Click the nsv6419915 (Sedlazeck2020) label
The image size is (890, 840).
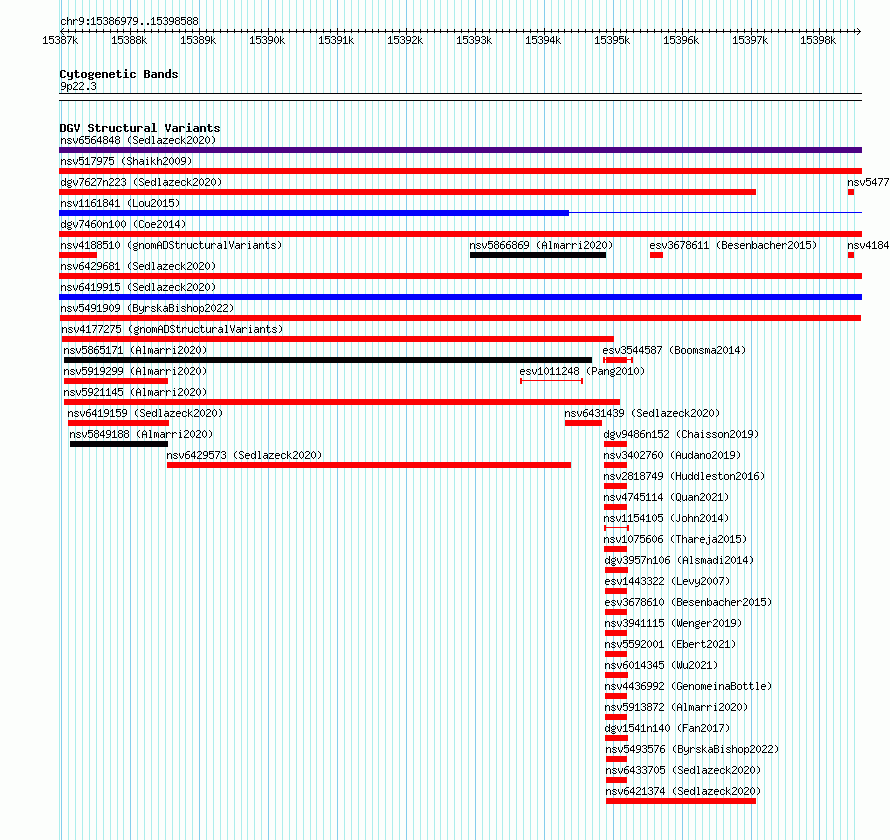[x=138, y=287]
